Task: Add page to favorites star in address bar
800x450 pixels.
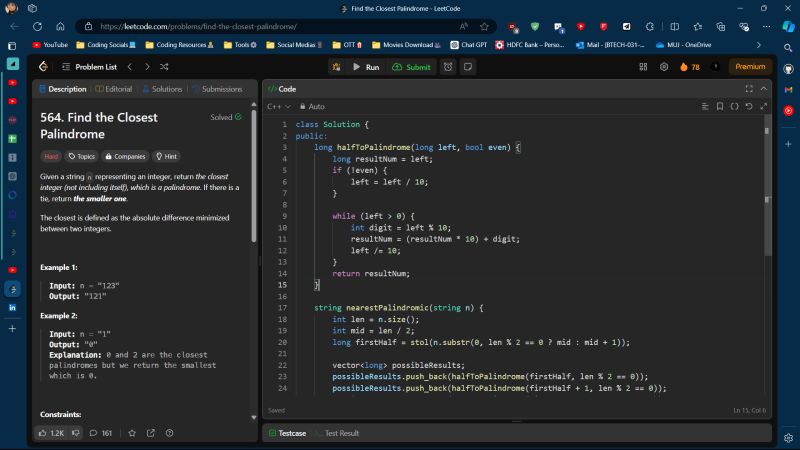Action: (x=484, y=27)
